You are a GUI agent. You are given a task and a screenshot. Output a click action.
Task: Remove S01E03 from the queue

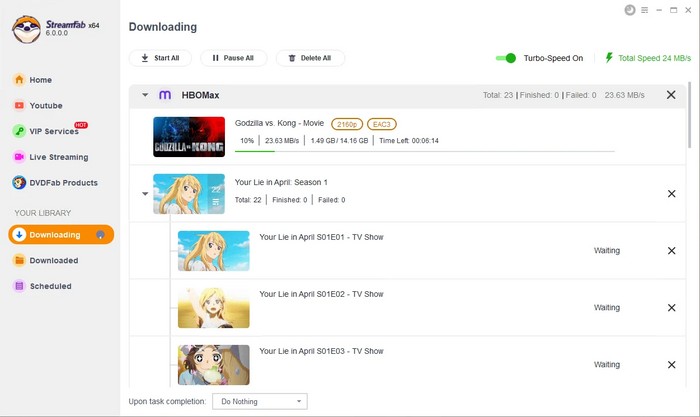click(671, 365)
